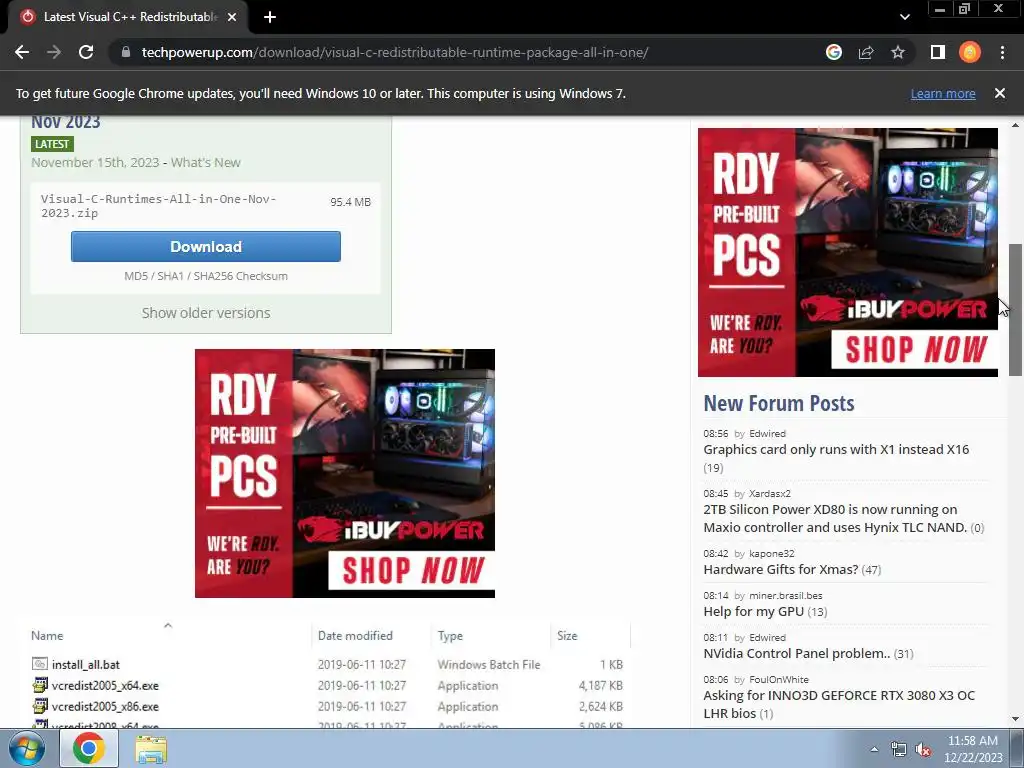The image size is (1024, 768).
Task: Go back to the previous page
Action: tap(22, 52)
